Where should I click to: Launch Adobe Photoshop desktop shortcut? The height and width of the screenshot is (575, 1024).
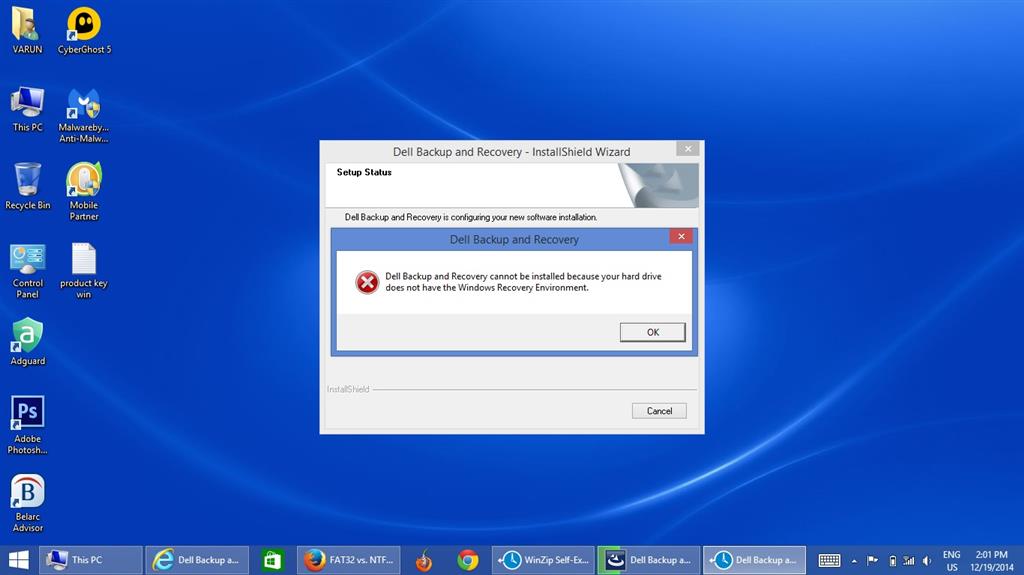coord(27,425)
